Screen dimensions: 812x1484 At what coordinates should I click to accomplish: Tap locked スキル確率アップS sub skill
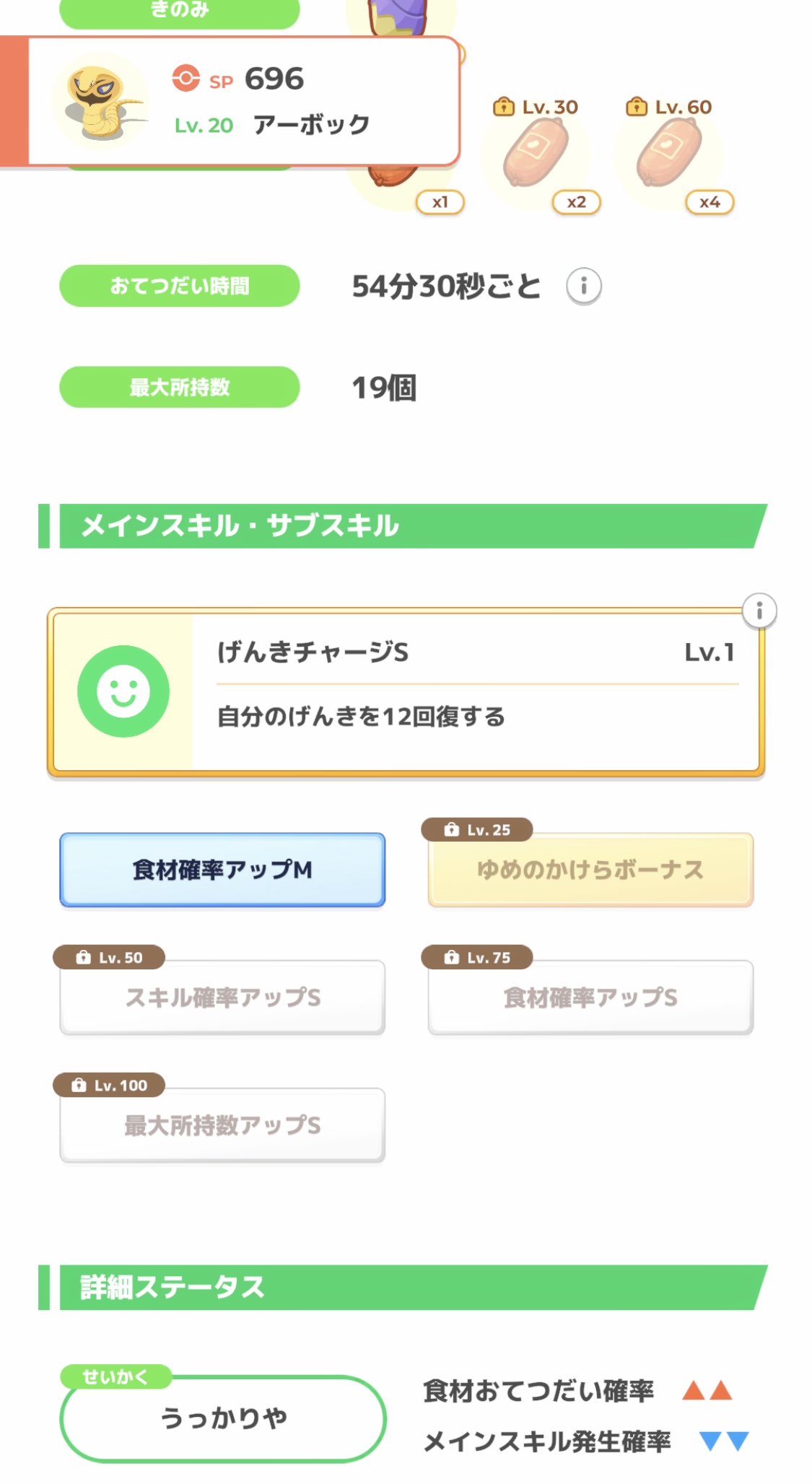[222, 998]
